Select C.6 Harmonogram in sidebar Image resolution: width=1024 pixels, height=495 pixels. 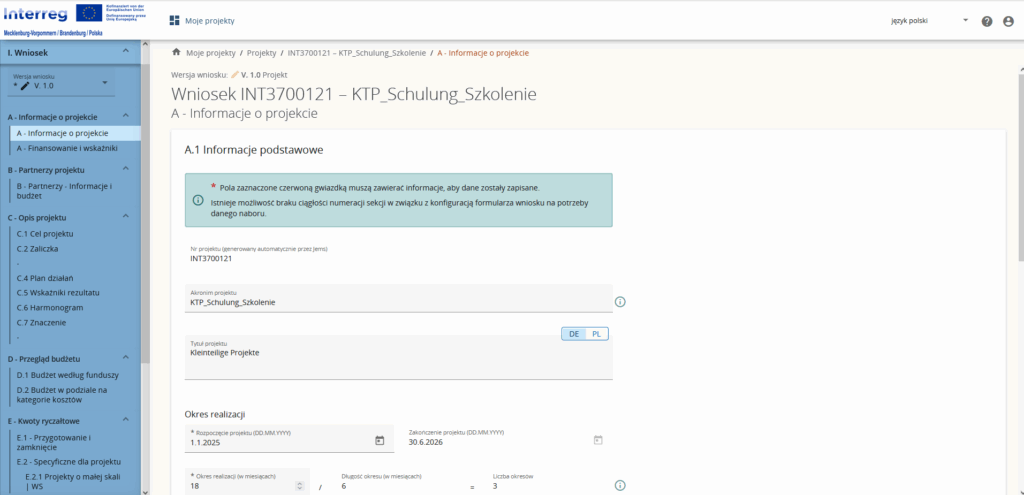(50, 308)
